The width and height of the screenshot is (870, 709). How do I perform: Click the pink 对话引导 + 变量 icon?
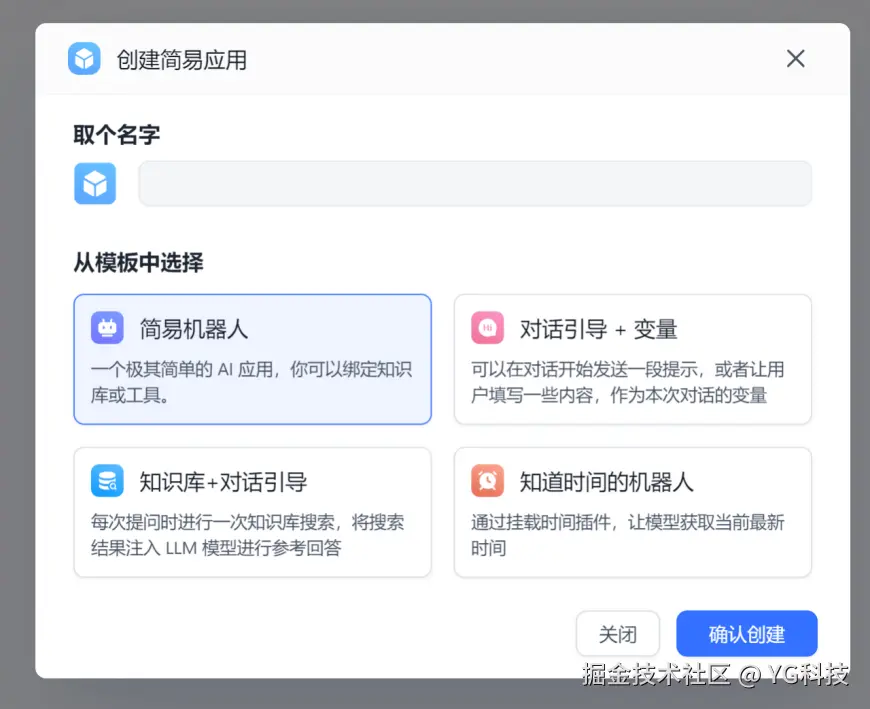click(x=487, y=328)
